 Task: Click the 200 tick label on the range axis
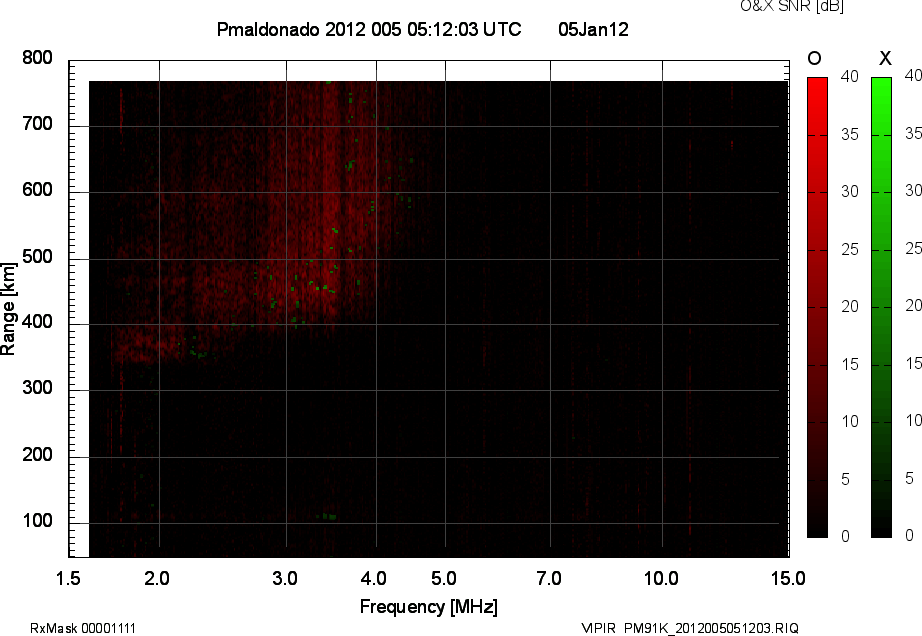coord(37,455)
